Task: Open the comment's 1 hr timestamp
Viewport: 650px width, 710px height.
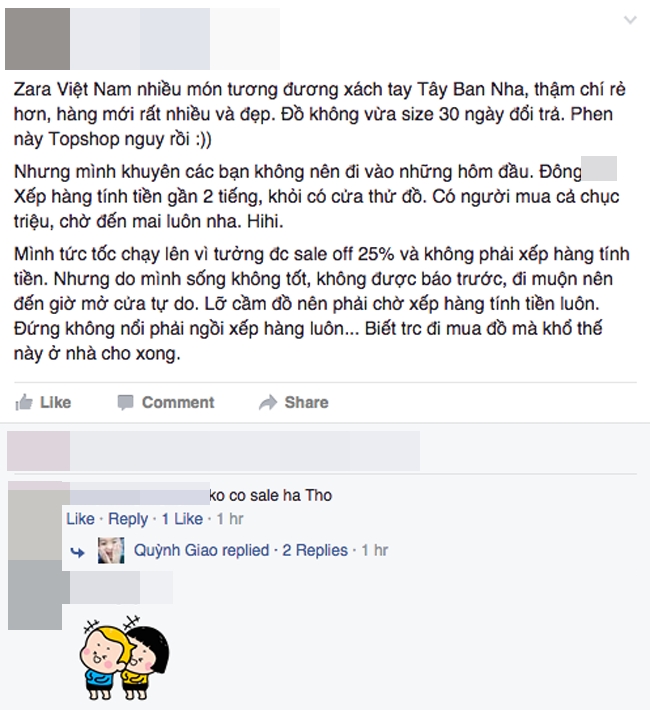Action: click(x=230, y=518)
